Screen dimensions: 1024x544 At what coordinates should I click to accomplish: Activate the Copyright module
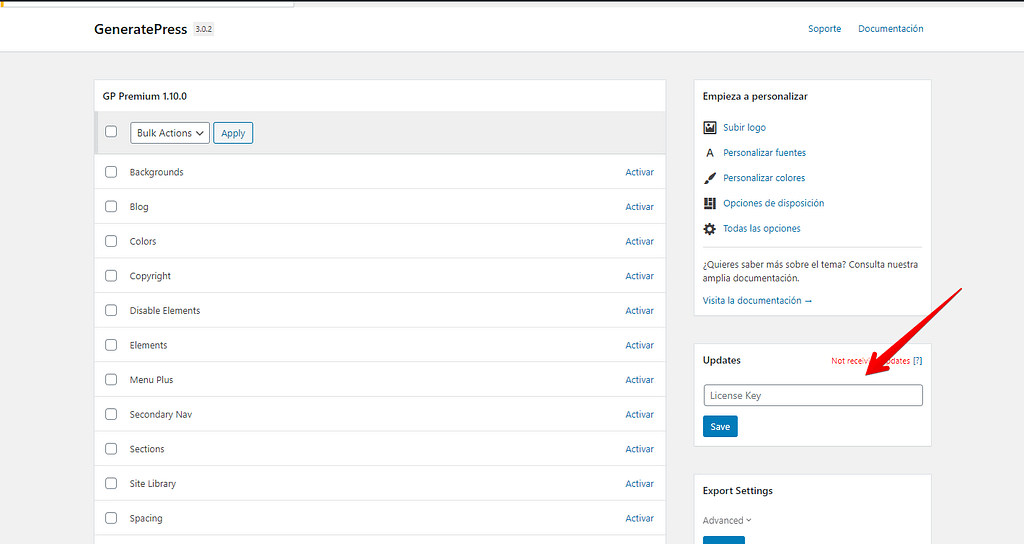(639, 276)
